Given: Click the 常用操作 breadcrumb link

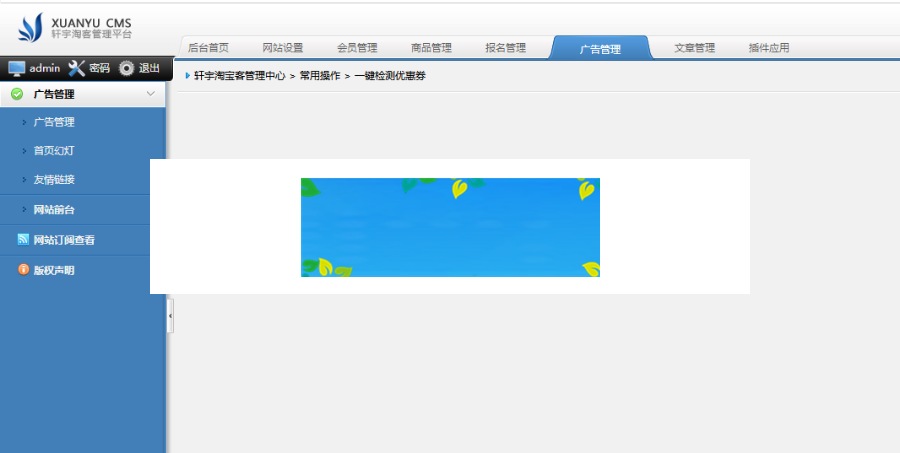Looking at the screenshot, I should click(320, 76).
